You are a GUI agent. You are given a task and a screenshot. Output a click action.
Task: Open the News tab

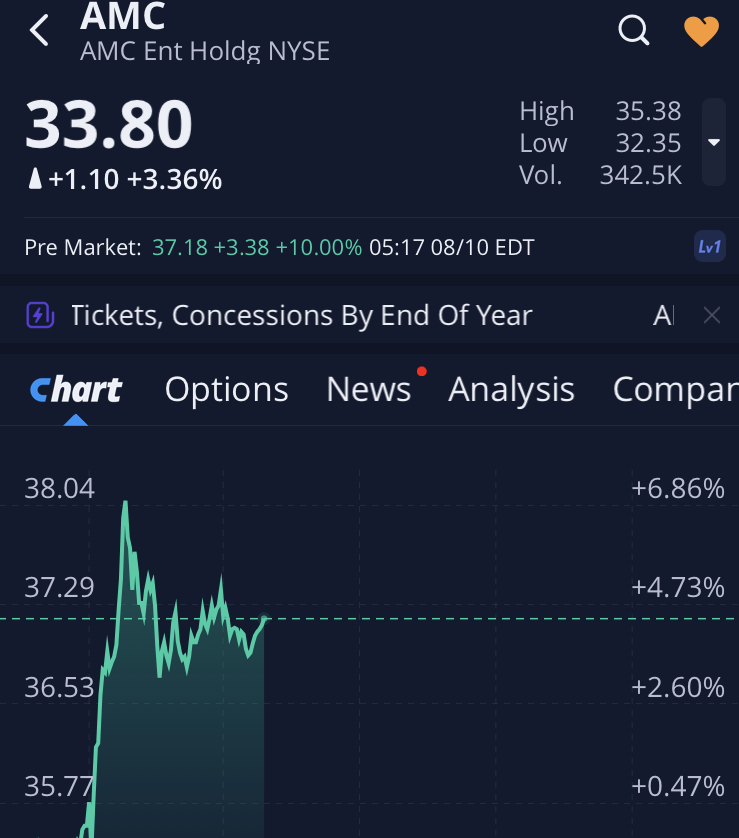[x=369, y=390]
